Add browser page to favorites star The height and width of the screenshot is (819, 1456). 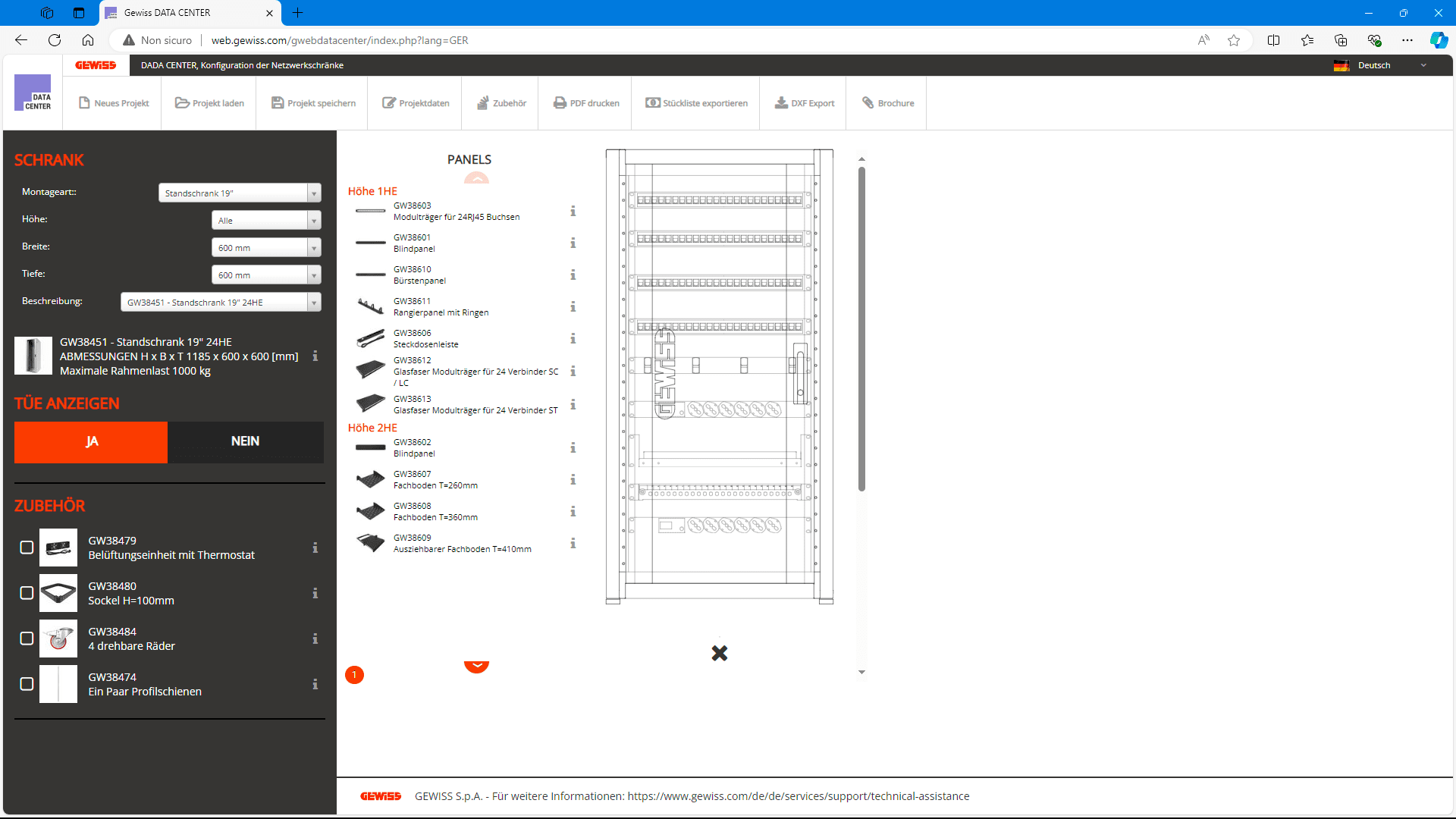tap(1234, 40)
